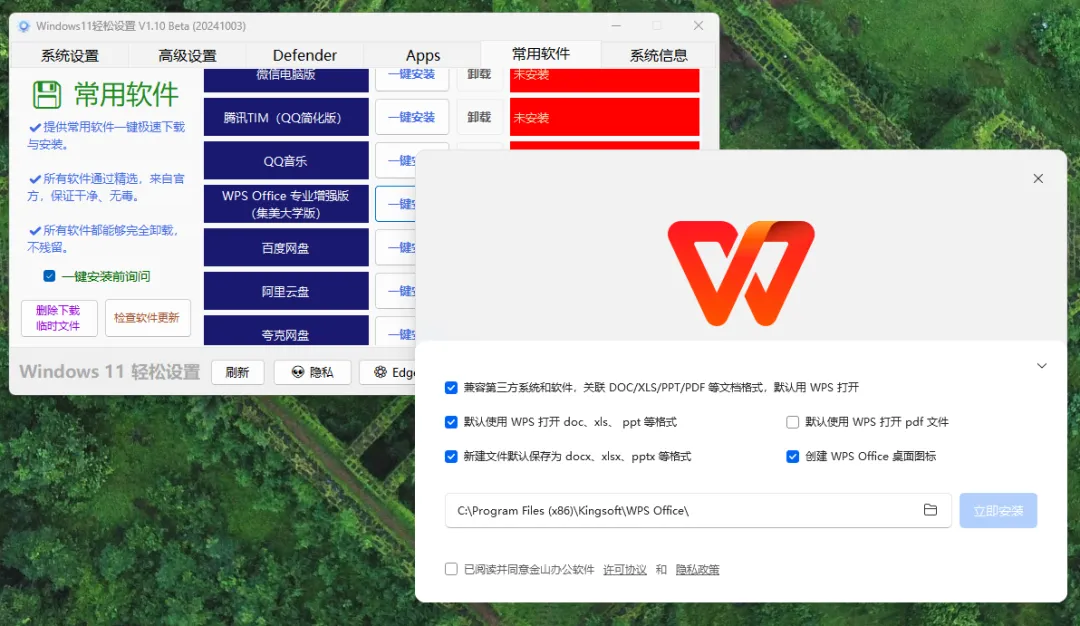Screen dimensions: 1080x626
Task: Uncheck 创建 WPS Office 桌面图标
Action: 792,457
